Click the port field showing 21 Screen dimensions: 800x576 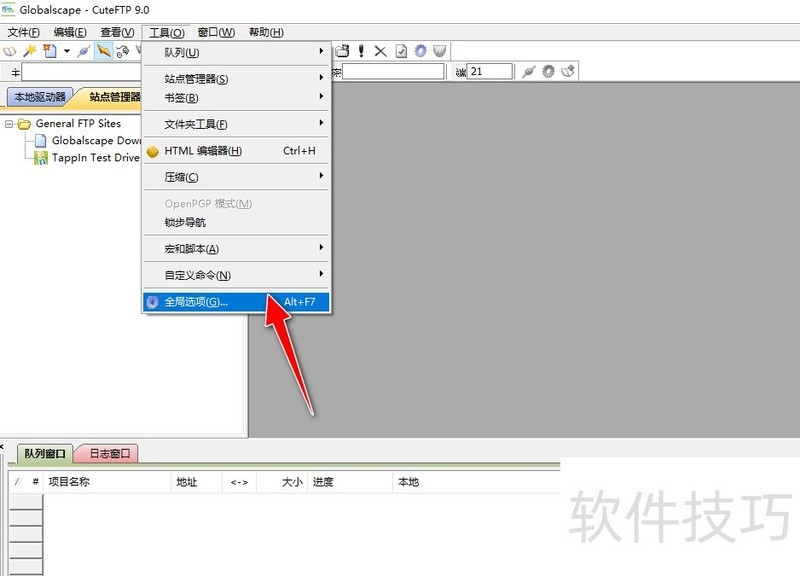tap(490, 72)
